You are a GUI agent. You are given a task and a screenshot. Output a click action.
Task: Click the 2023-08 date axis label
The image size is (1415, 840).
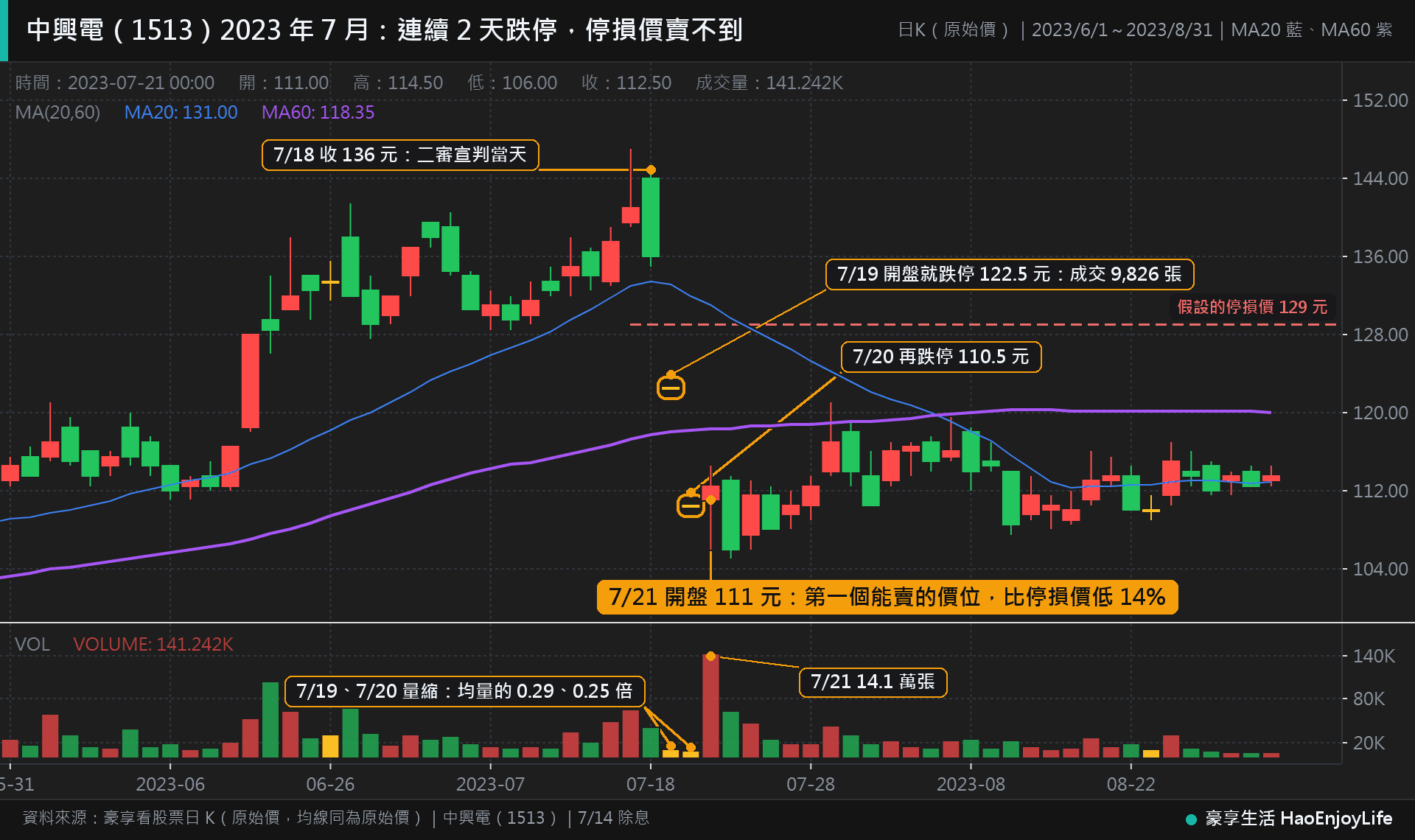pos(971,784)
